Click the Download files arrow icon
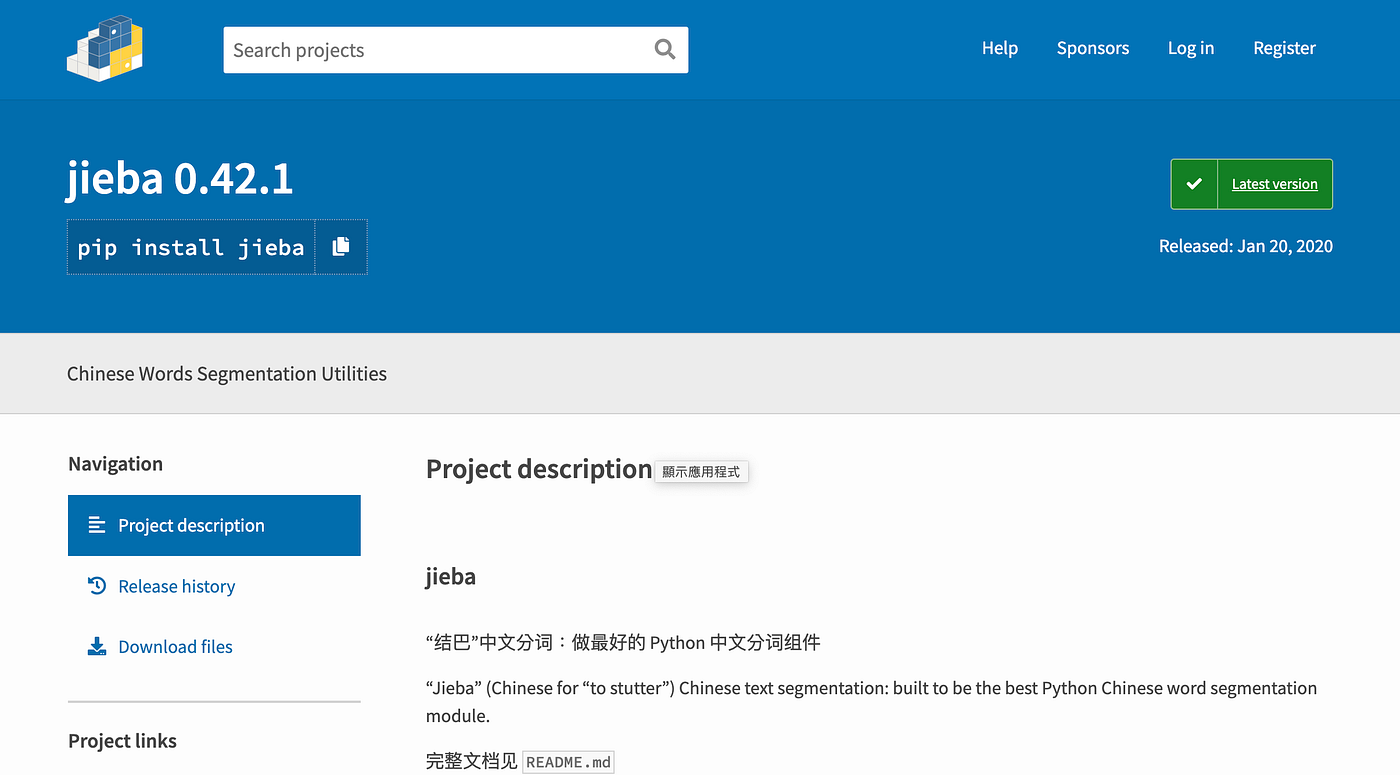The height and width of the screenshot is (775, 1400). (97, 647)
